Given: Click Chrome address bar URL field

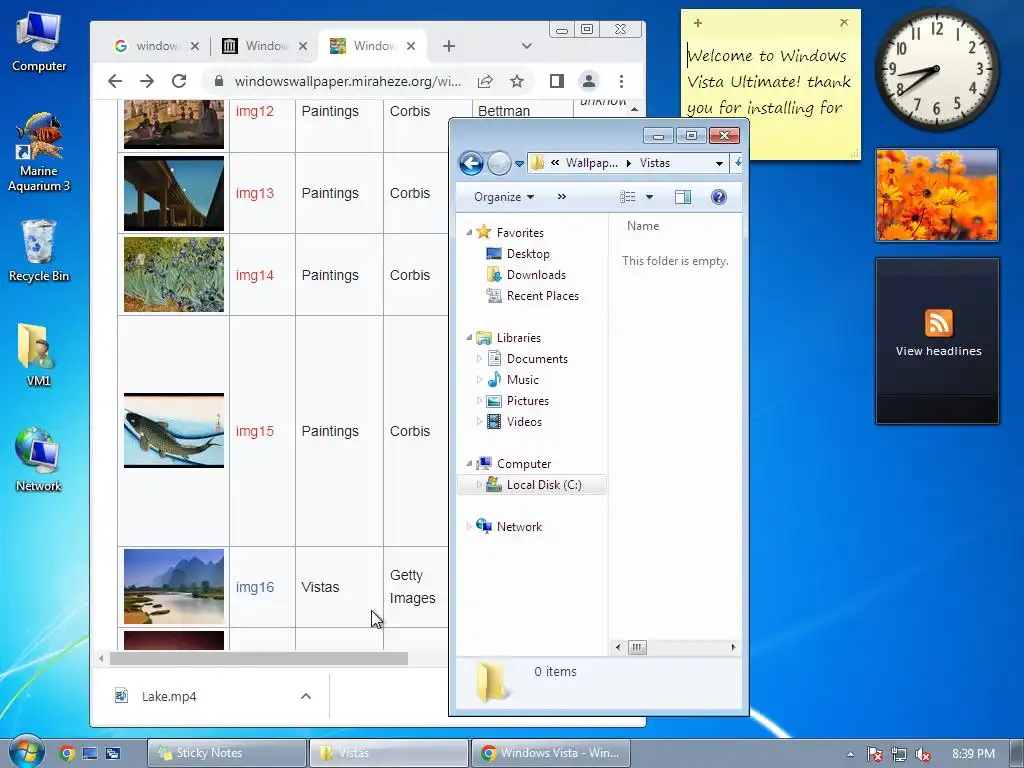Looking at the screenshot, I should pos(348,81).
